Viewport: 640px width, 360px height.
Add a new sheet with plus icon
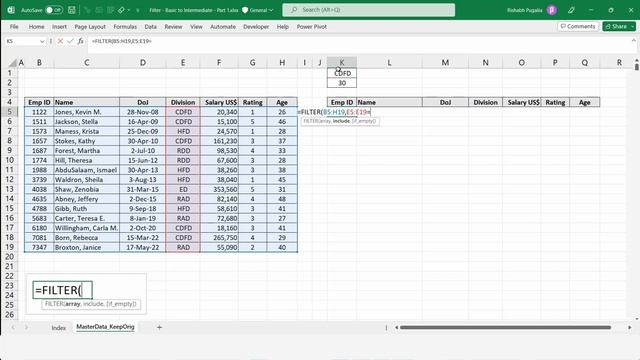point(160,327)
